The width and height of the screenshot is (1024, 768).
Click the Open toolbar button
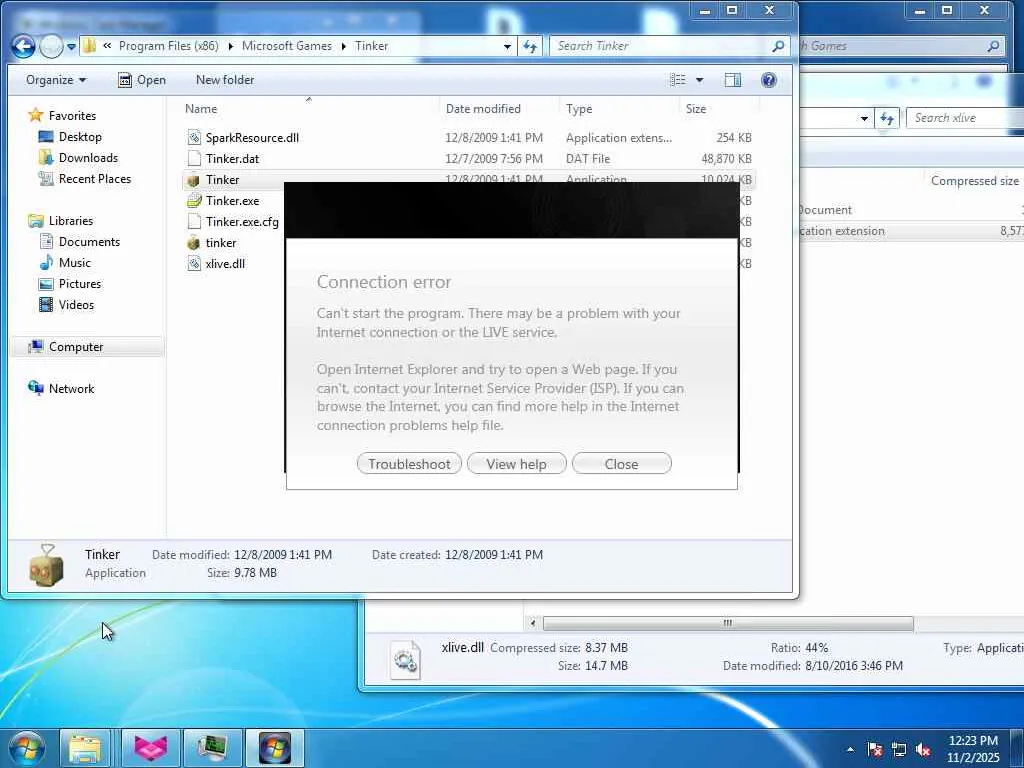tap(142, 80)
